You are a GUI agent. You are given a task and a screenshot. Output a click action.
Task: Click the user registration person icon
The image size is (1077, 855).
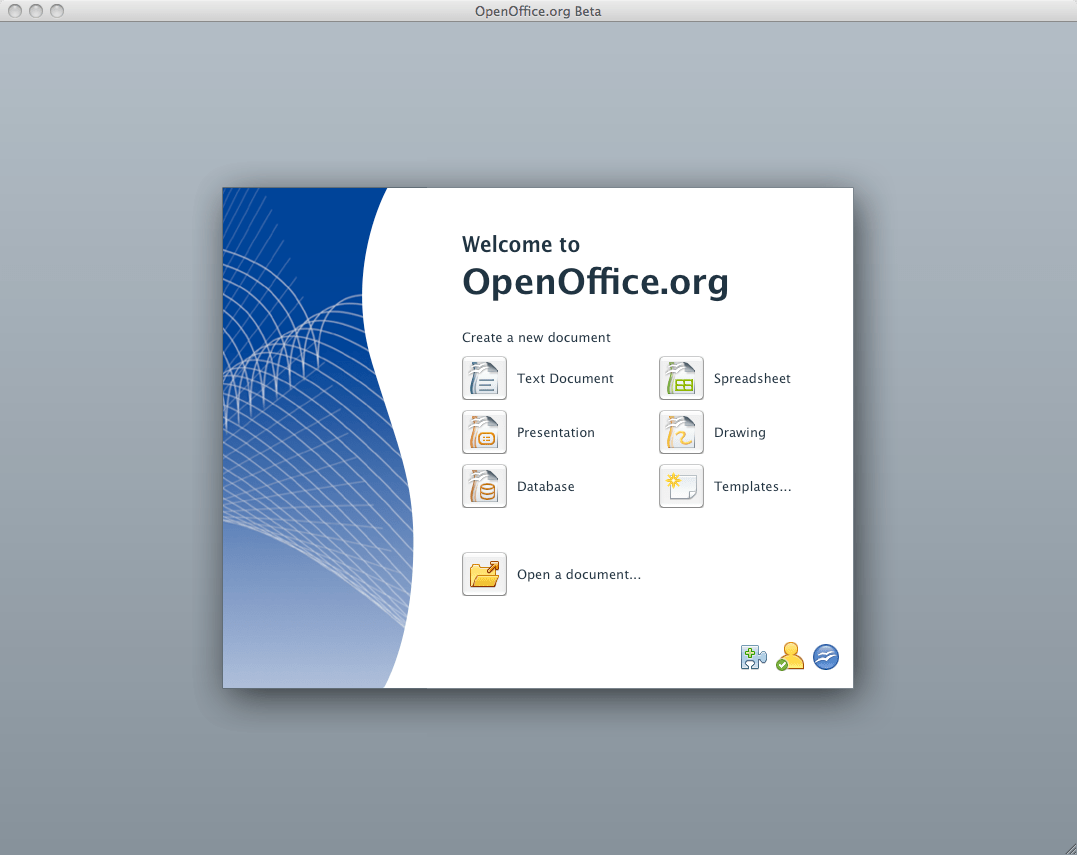790,657
